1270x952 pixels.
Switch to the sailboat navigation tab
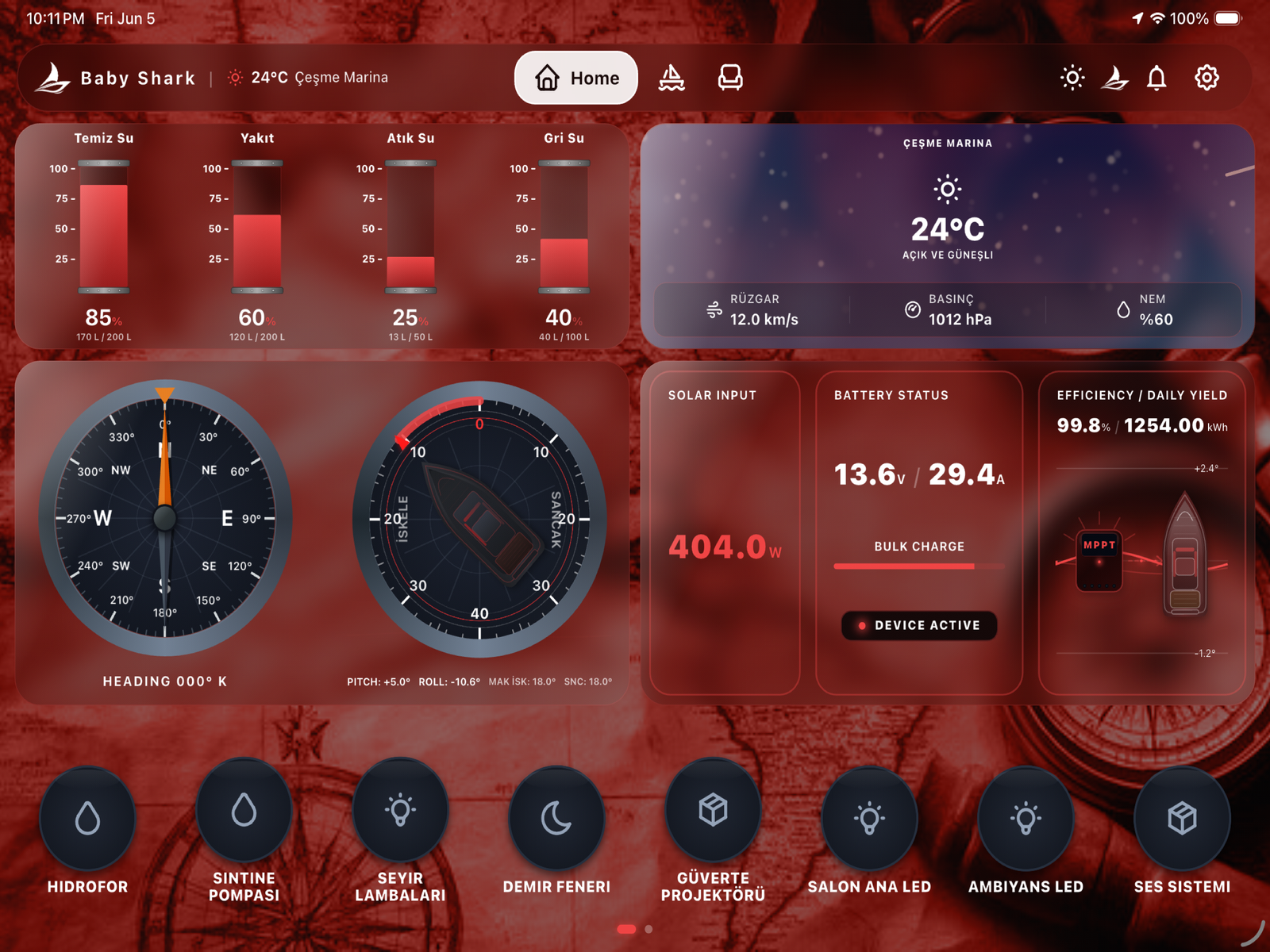672,78
